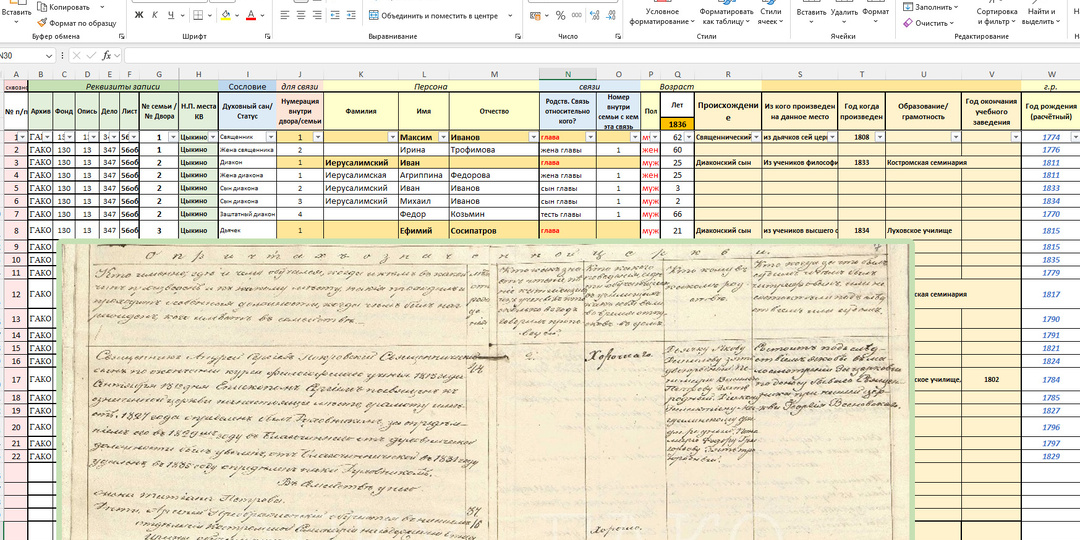
Task: Select cell with name Ефимий
Action: 424,231
